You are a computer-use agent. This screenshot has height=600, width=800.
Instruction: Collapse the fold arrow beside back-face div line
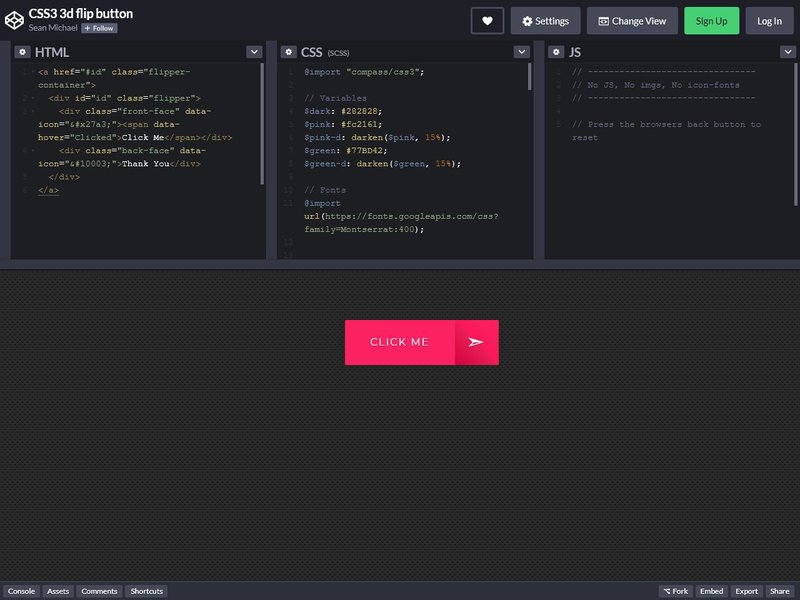33,151
